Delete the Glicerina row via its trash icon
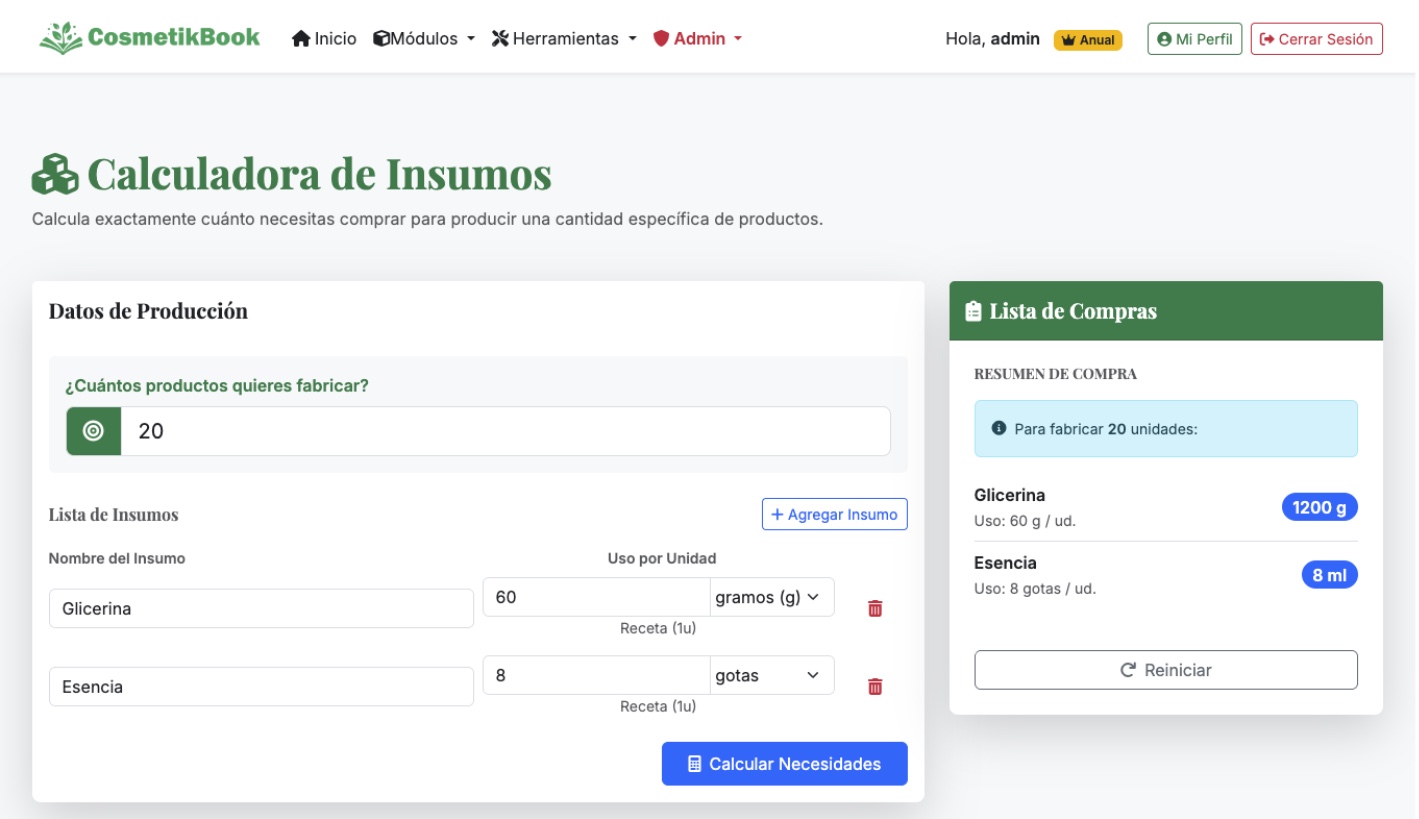The width and height of the screenshot is (1419, 819). (874, 607)
